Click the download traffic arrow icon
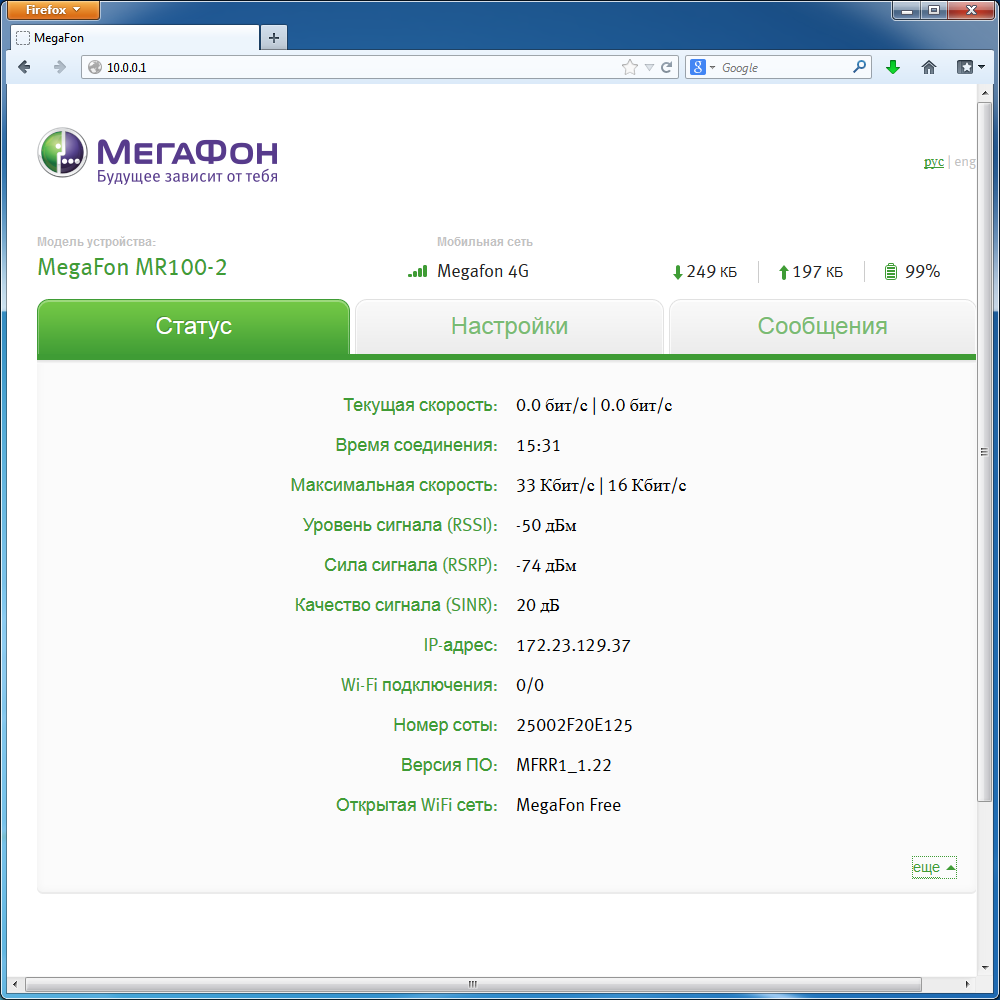Image resolution: width=1000 pixels, height=1000 pixels. point(677,272)
